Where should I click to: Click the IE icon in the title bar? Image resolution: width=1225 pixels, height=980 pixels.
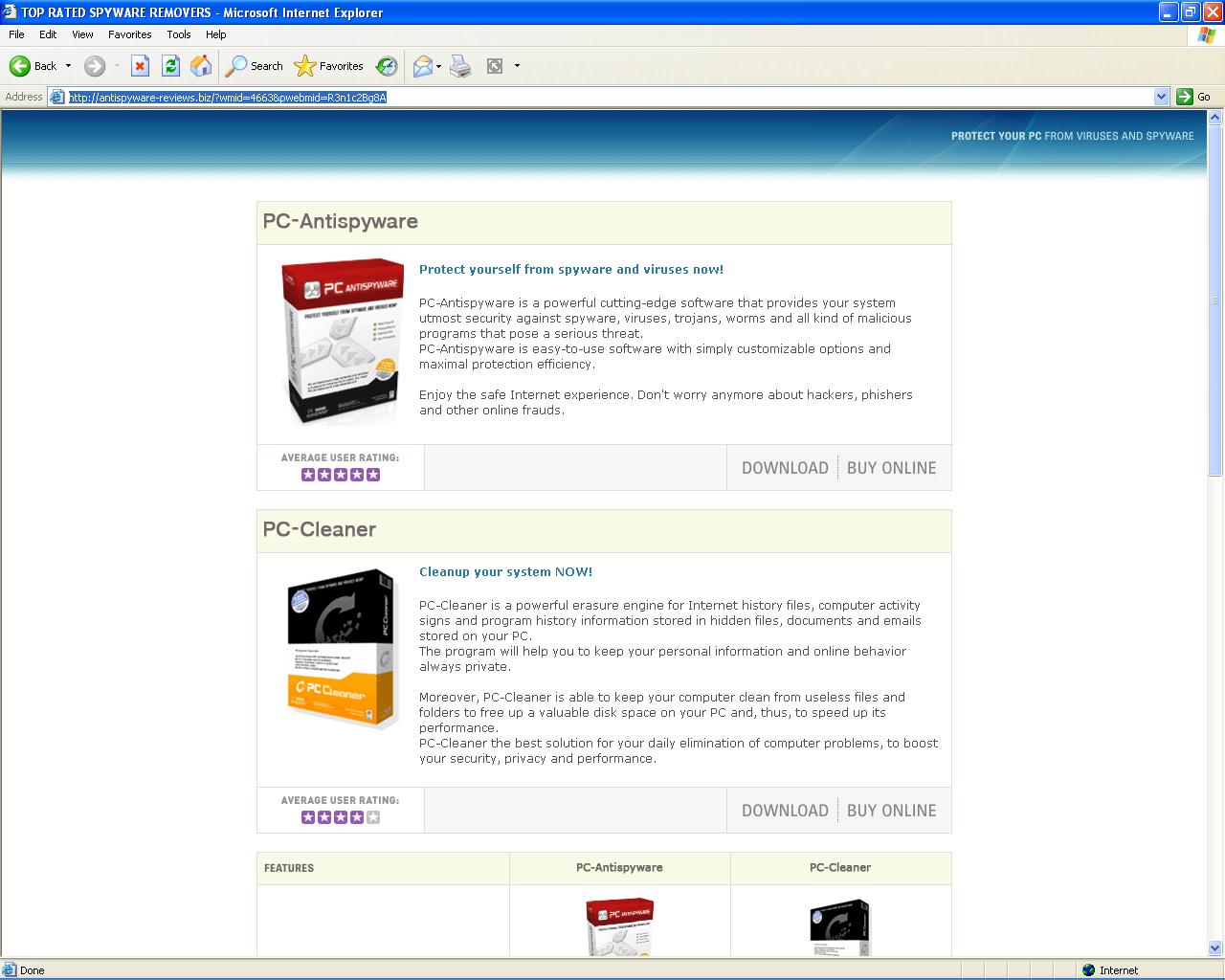(10, 12)
